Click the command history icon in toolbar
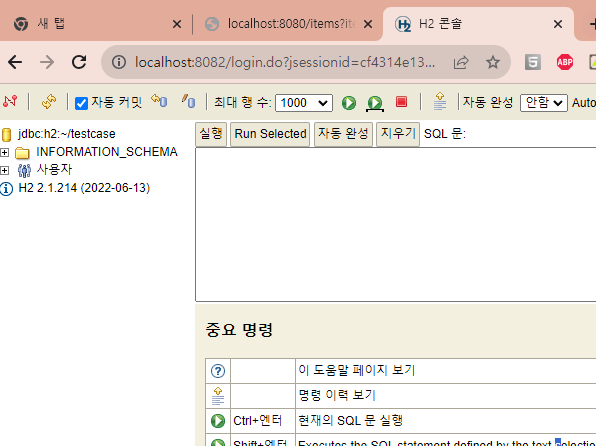The width and height of the screenshot is (596, 446). coord(440,101)
